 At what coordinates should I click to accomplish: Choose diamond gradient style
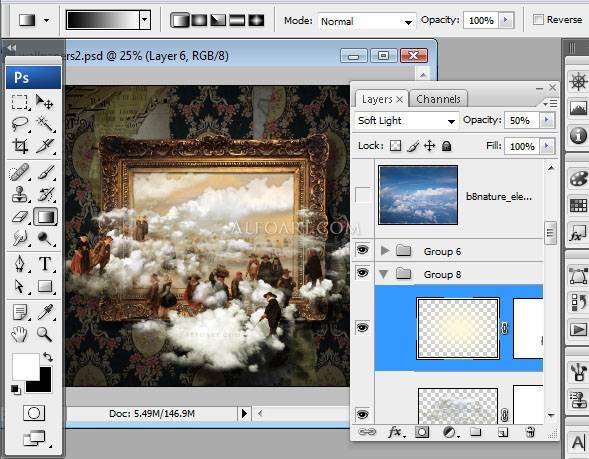click(256, 20)
